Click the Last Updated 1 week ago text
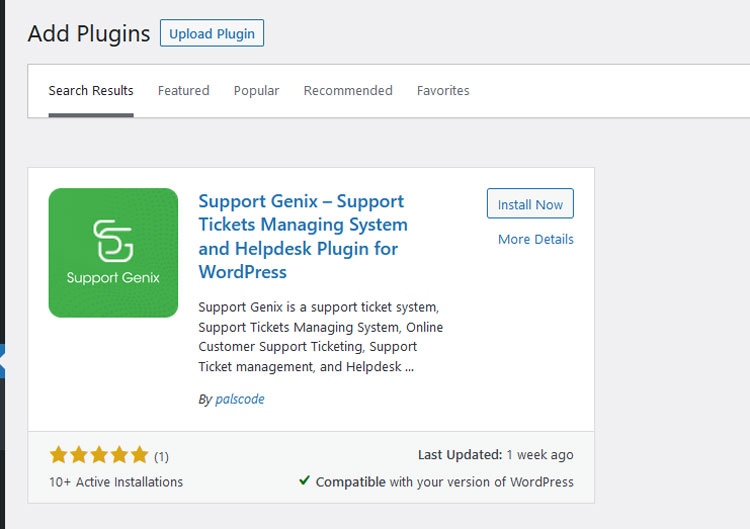The image size is (750, 529). tap(496, 454)
